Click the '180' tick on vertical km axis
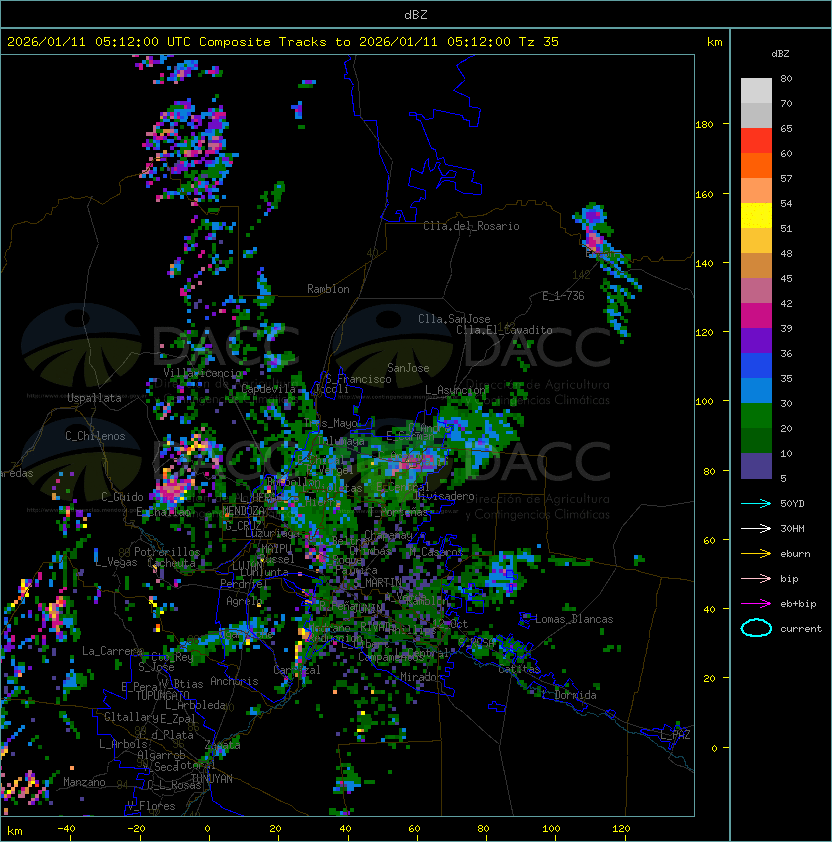 tap(704, 125)
